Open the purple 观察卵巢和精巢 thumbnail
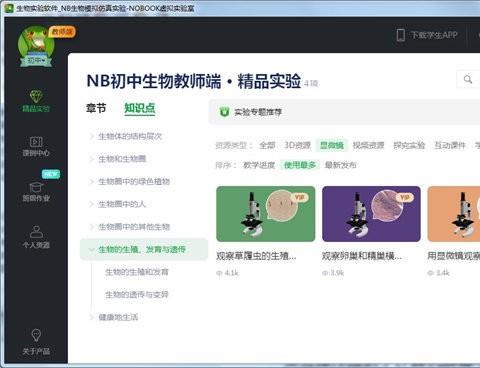The image size is (480, 368). [371, 214]
